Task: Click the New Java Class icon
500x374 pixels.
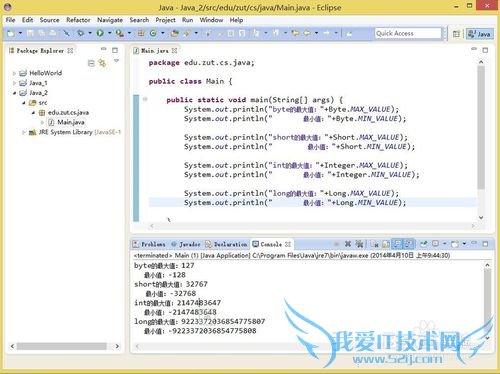Action: [x=153, y=33]
